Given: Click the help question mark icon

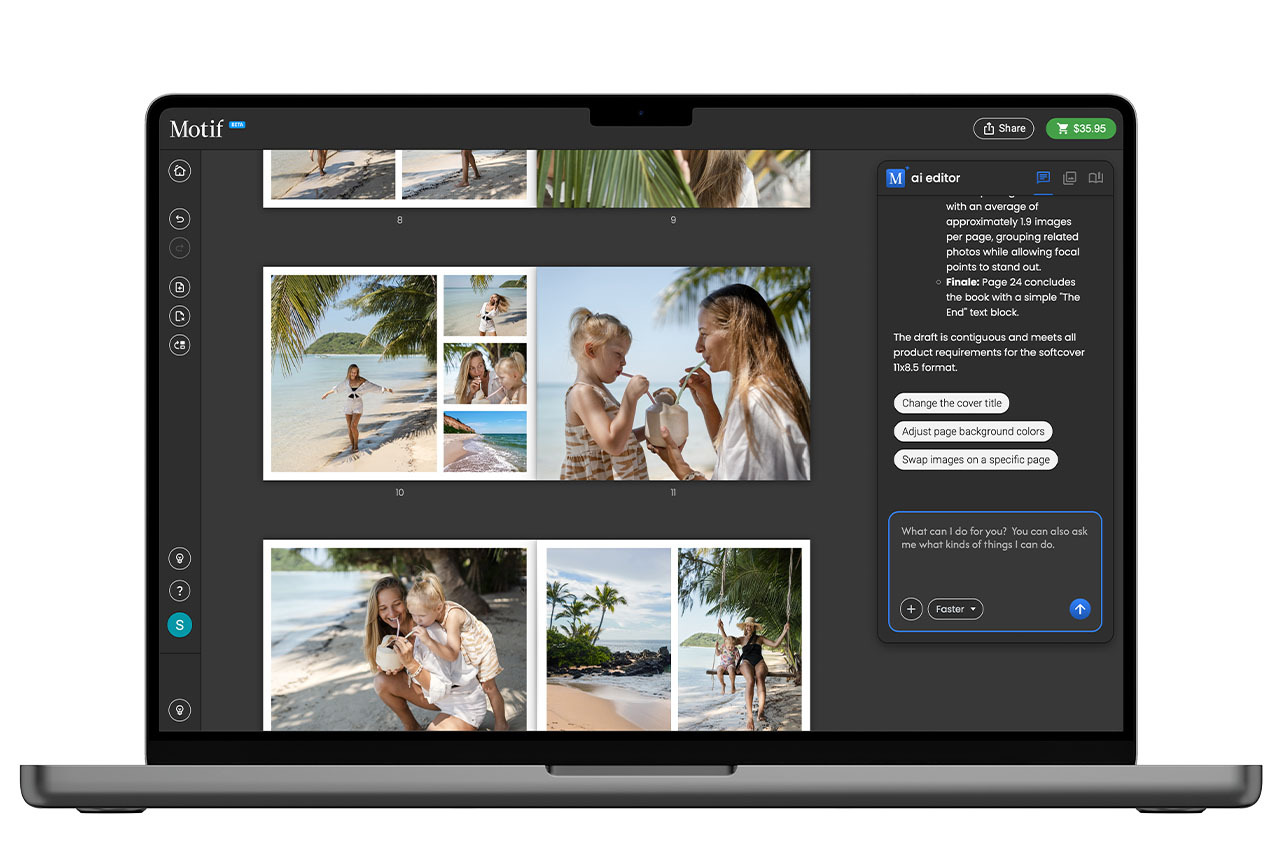Looking at the screenshot, I should [x=180, y=590].
